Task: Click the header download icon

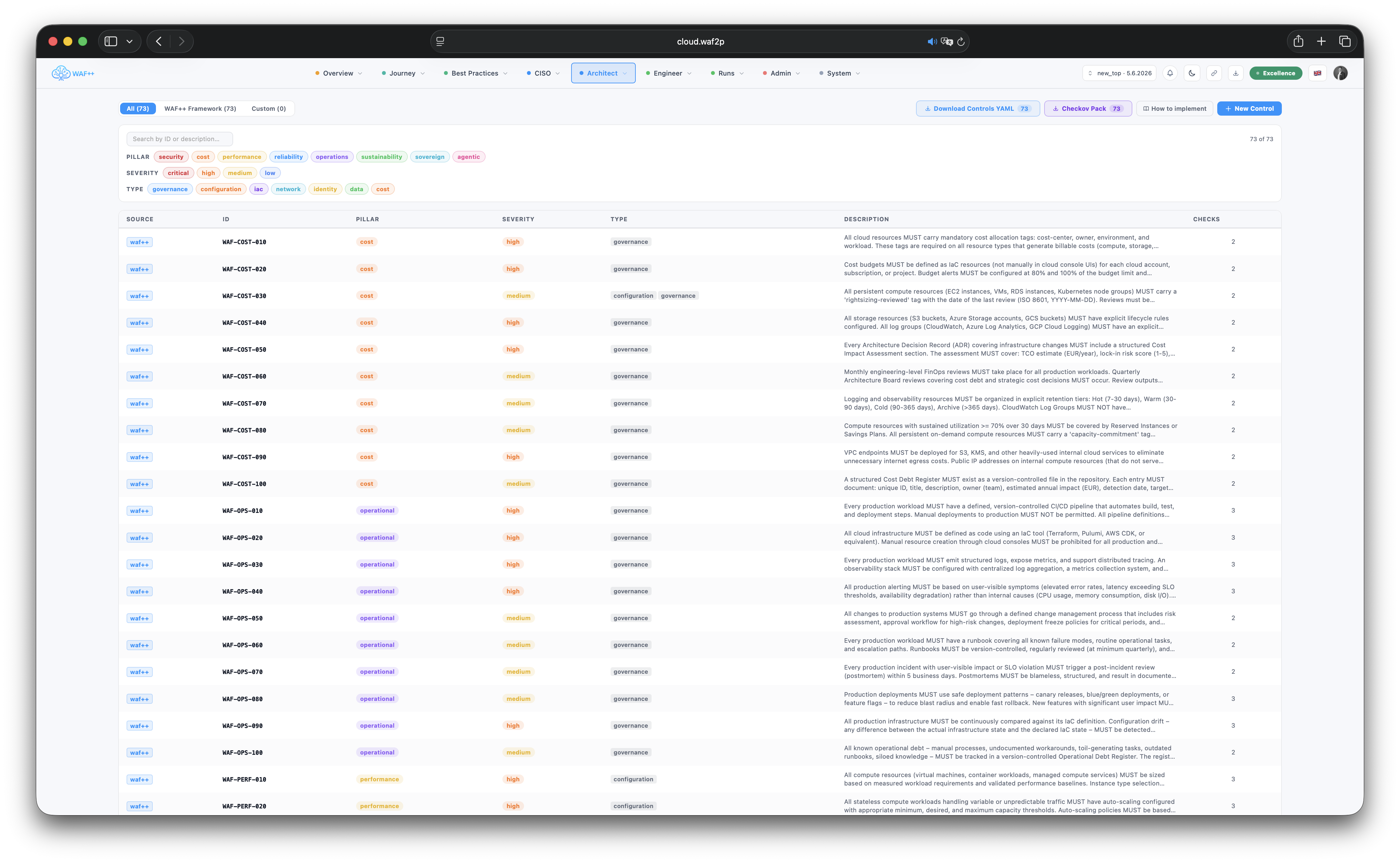Action: tap(1236, 73)
